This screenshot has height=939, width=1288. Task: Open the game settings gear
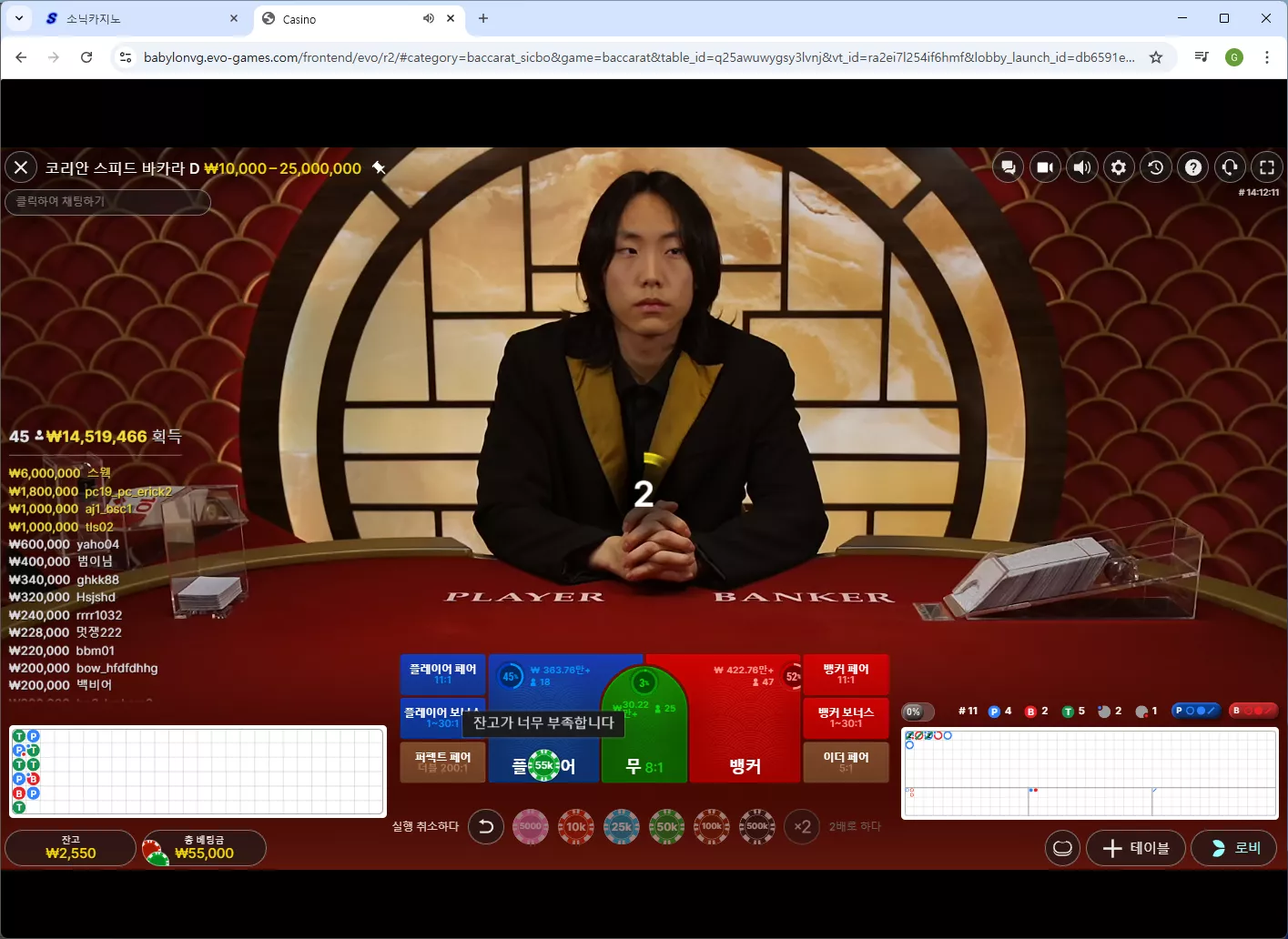1119,167
